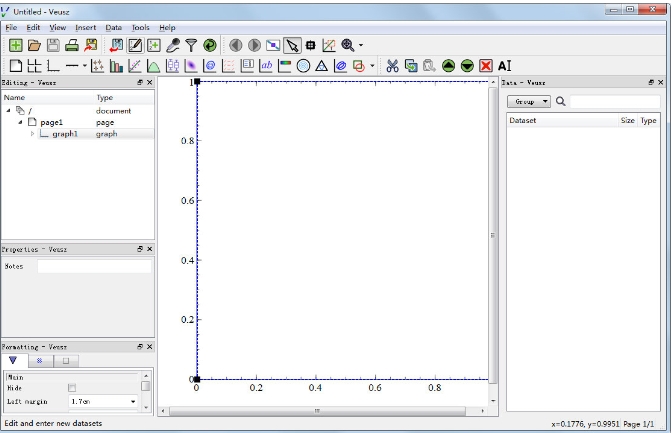Viewport: 672px width, 433px height.
Task: Move selected widget up green arrow
Action: pyautogui.click(x=448, y=66)
